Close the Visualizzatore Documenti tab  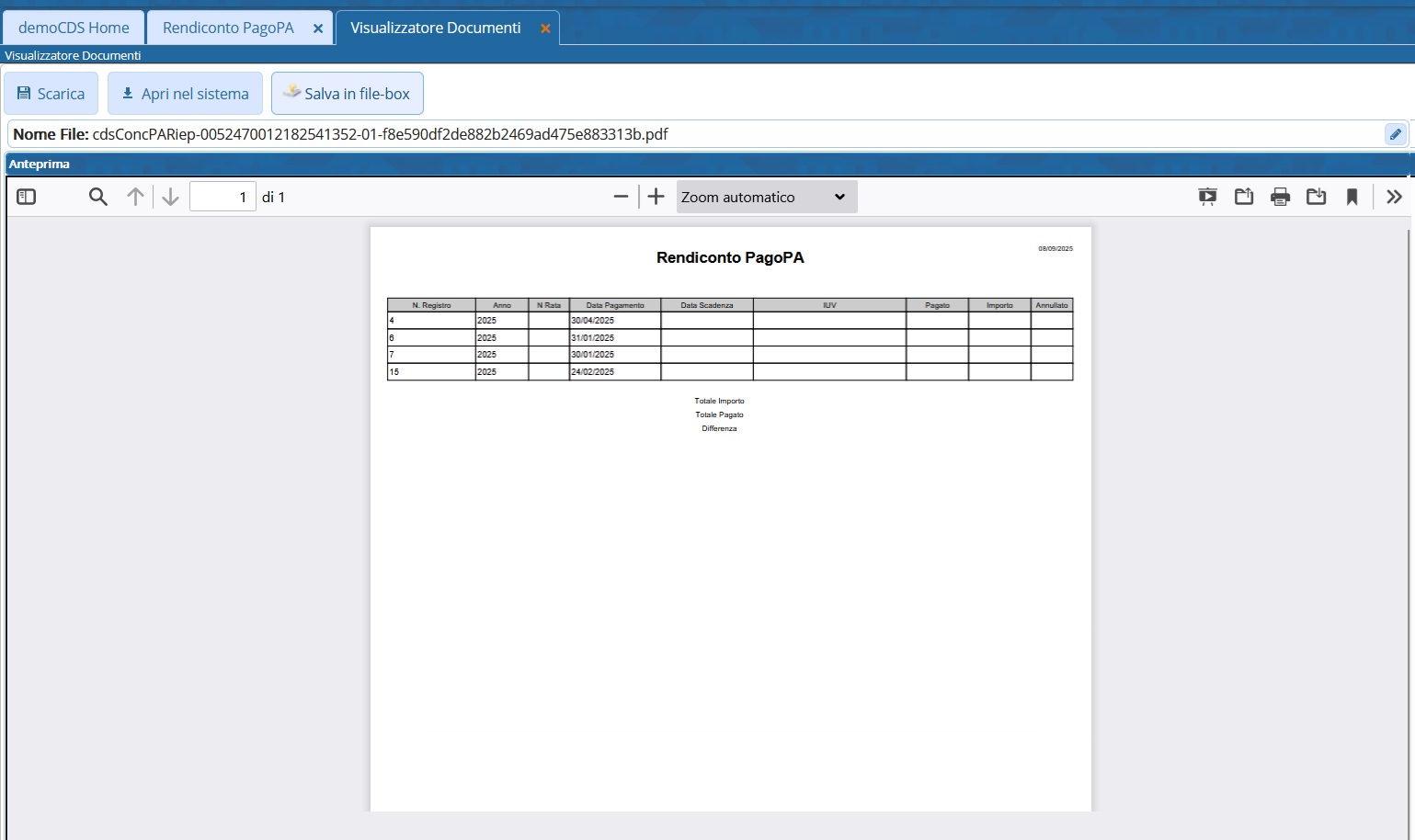[x=545, y=28]
